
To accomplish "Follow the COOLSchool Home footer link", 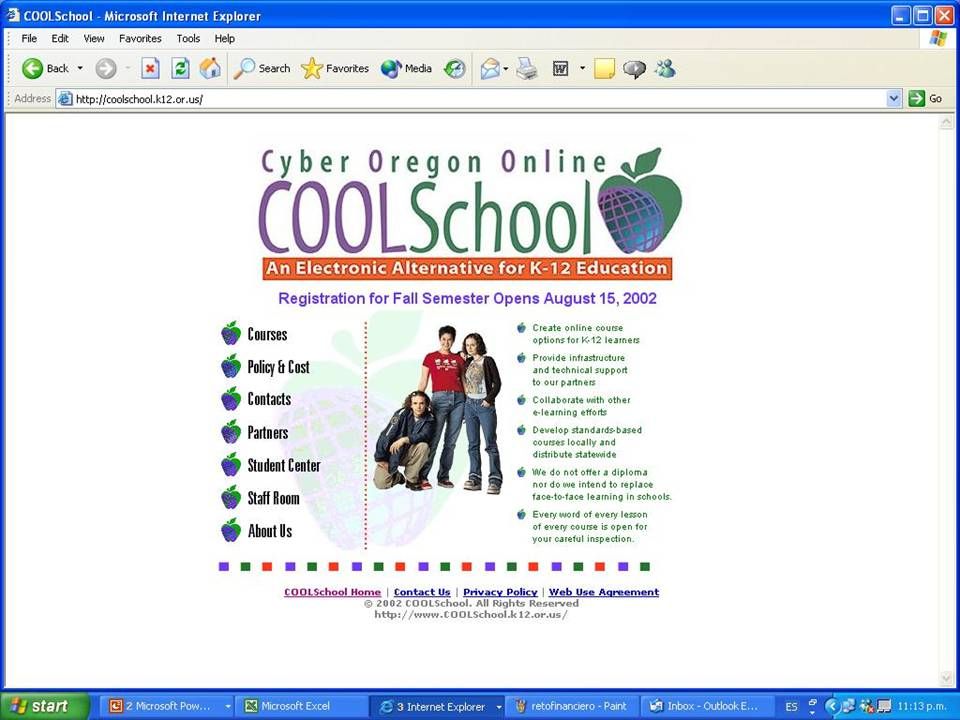I will coord(332,592).
